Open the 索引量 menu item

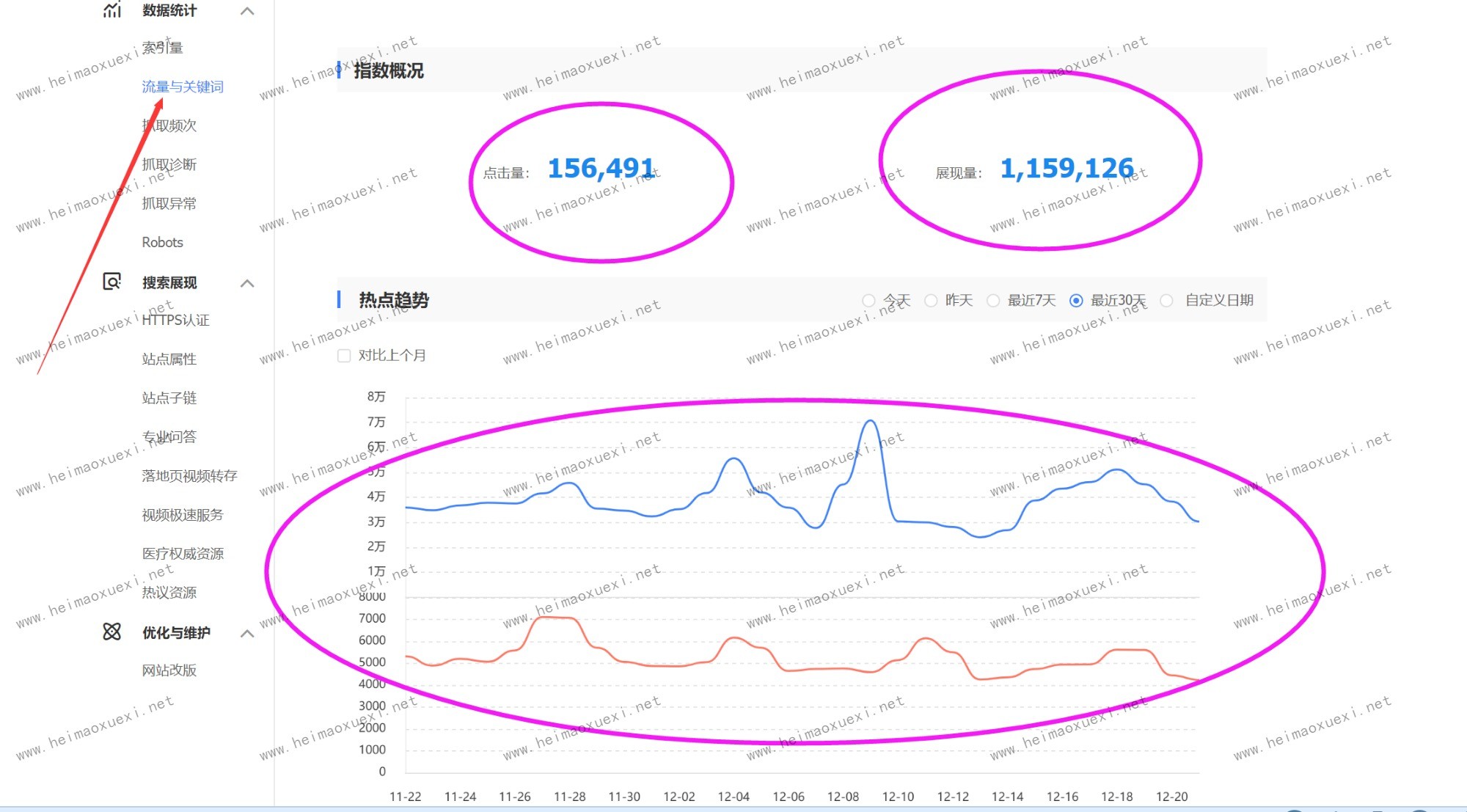162,48
